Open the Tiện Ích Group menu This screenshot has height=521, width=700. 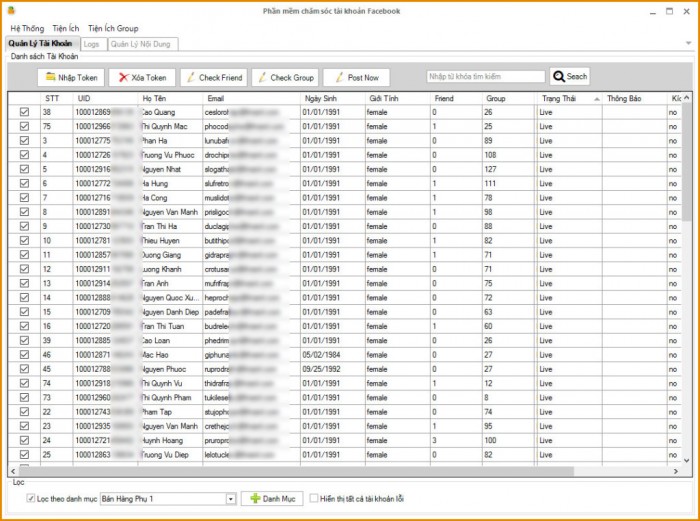tap(113, 28)
